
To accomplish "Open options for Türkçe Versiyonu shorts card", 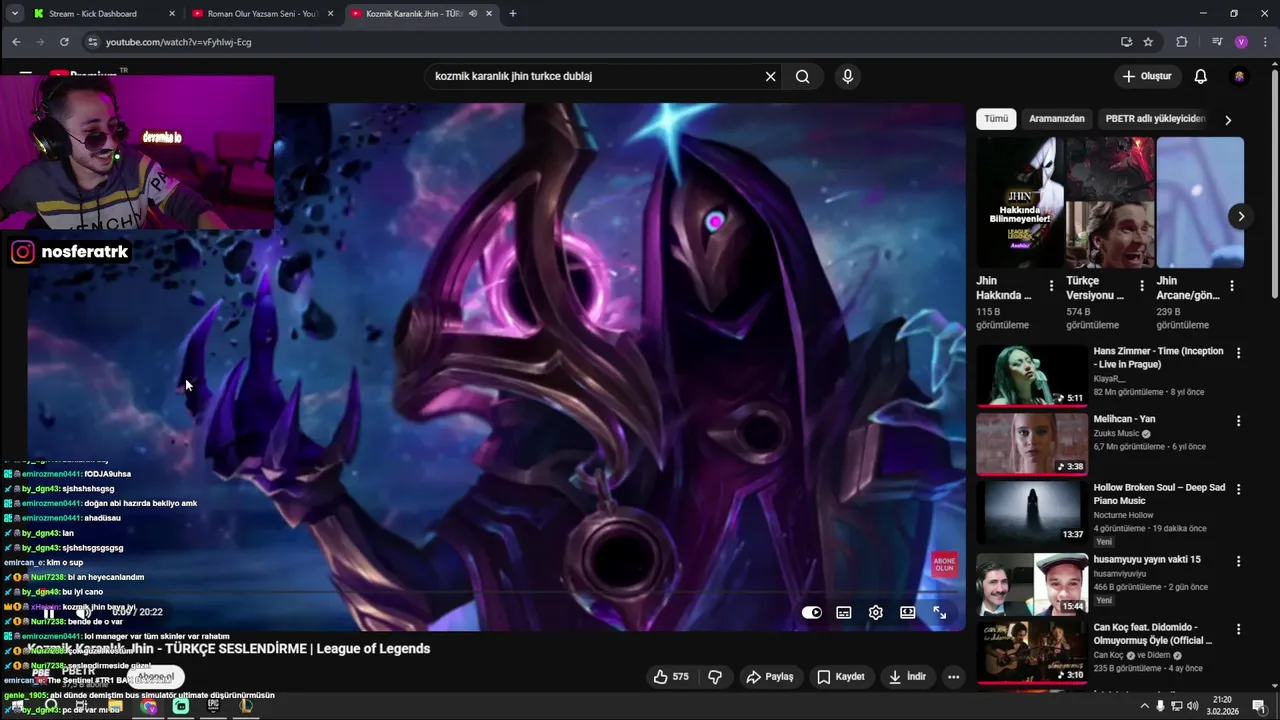I will click(1141, 286).
